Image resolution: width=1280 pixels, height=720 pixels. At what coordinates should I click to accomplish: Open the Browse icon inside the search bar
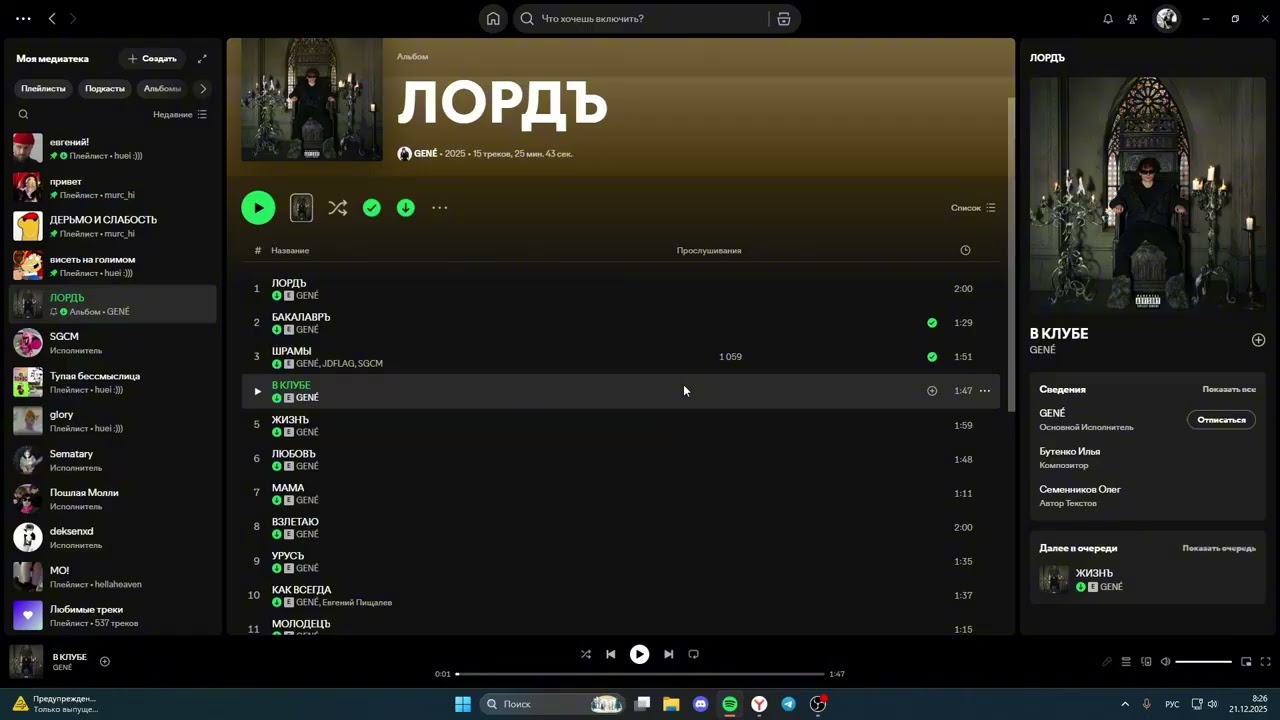tap(783, 18)
